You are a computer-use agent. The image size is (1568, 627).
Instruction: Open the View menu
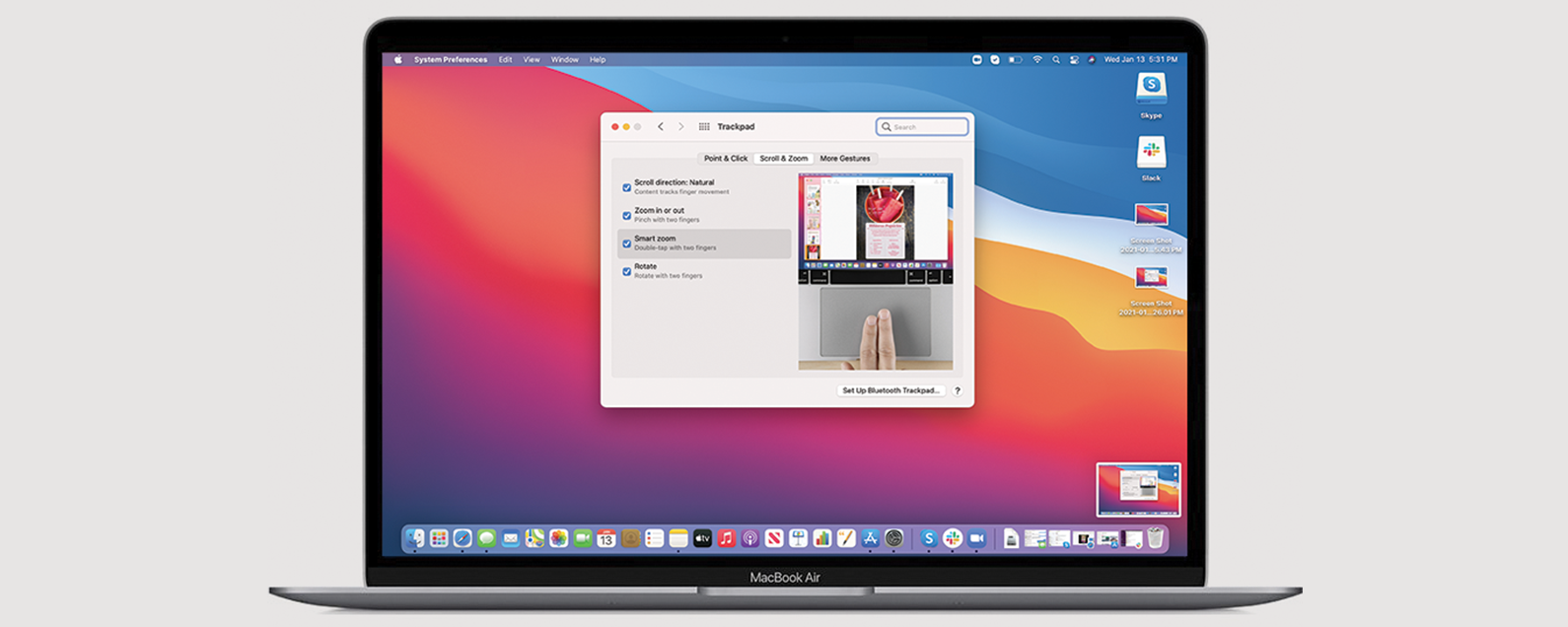click(x=532, y=59)
